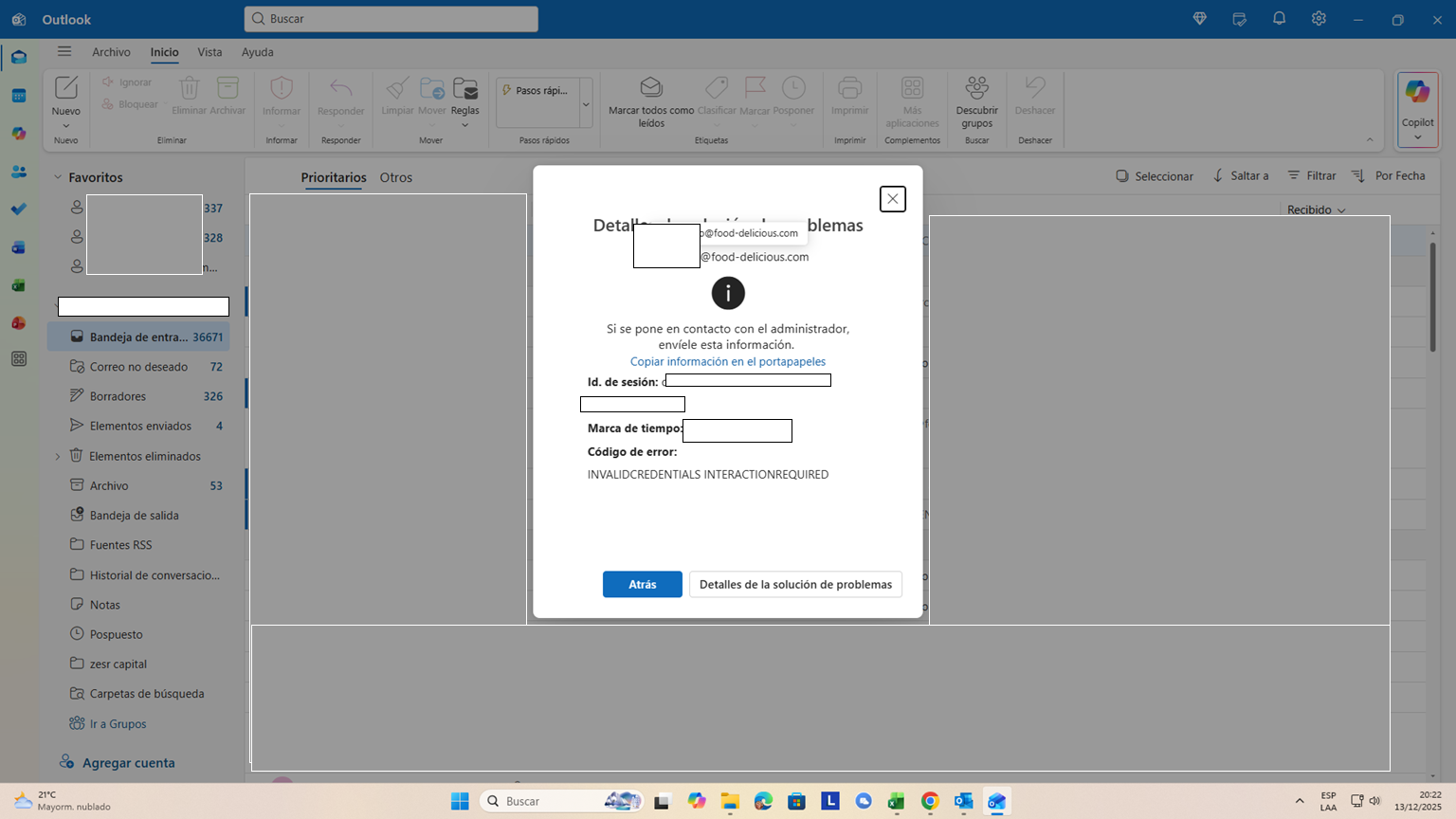This screenshot has height=819, width=1456.
Task: Open the Calendar icon in left rail
Action: pos(19,96)
